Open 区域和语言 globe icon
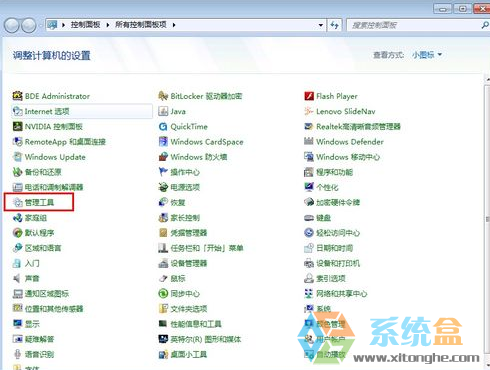490x370 pixels. 17,248
